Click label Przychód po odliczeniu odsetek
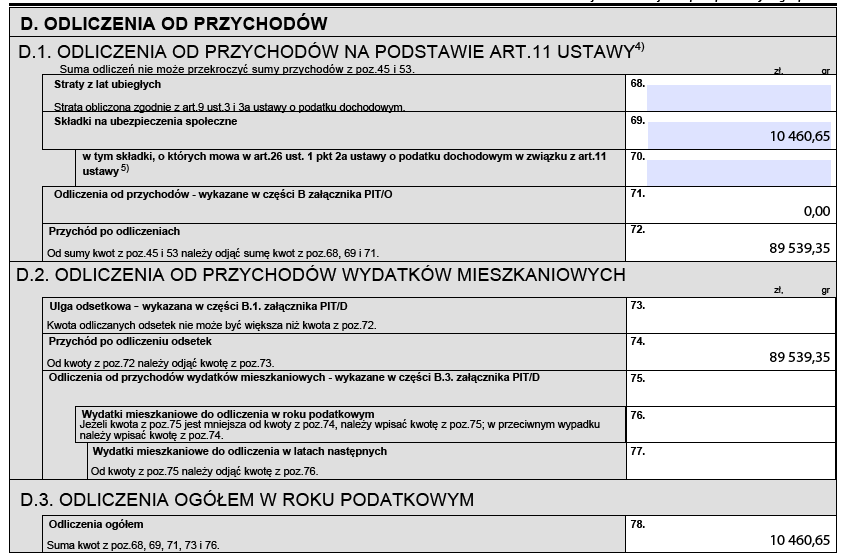The width and height of the screenshot is (850, 554). coord(130,342)
